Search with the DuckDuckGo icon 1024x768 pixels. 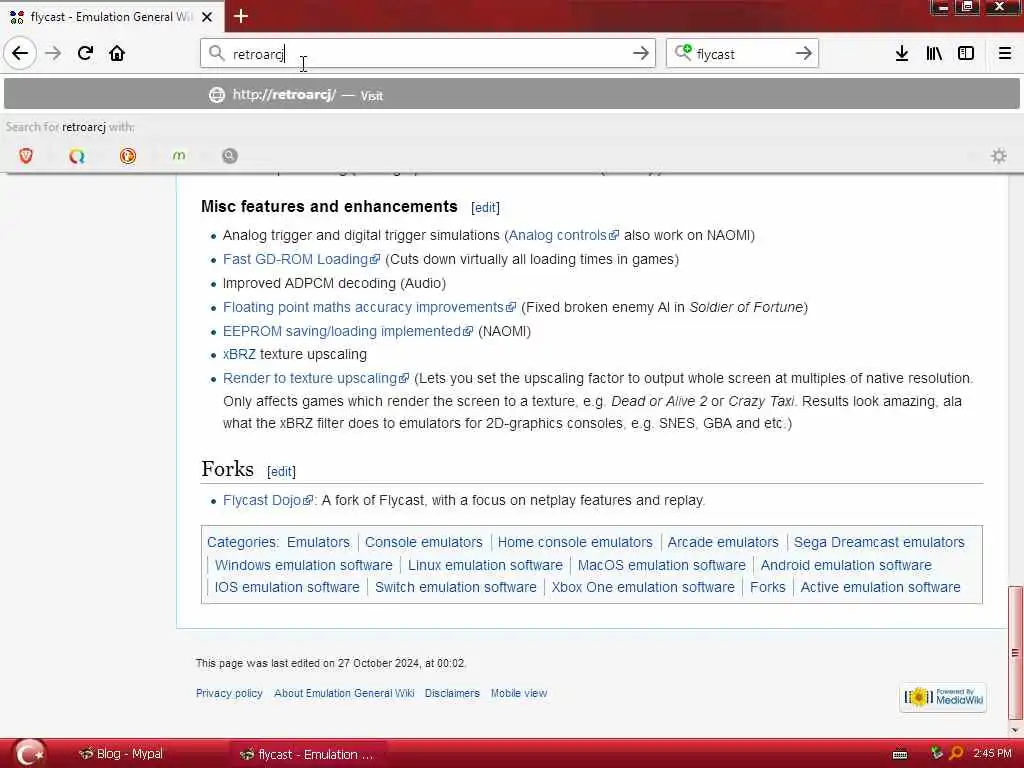tap(128, 155)
